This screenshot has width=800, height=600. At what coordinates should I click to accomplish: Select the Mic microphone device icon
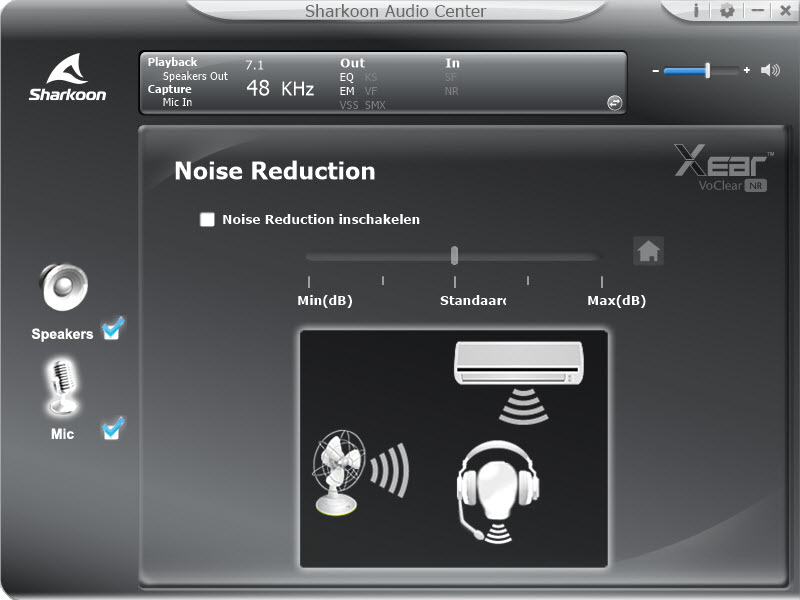pyautogui.click(x=63, y=388)
